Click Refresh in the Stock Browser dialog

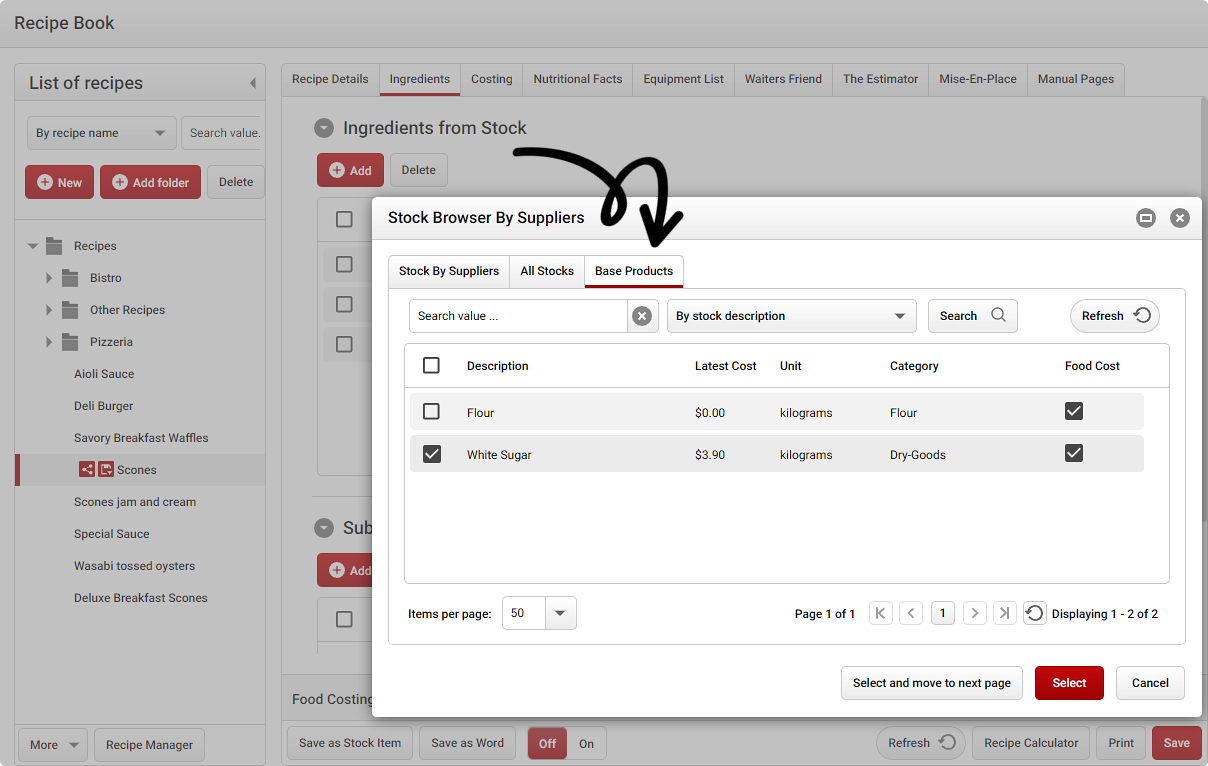pyautogui.click(x=1115, y=316)
